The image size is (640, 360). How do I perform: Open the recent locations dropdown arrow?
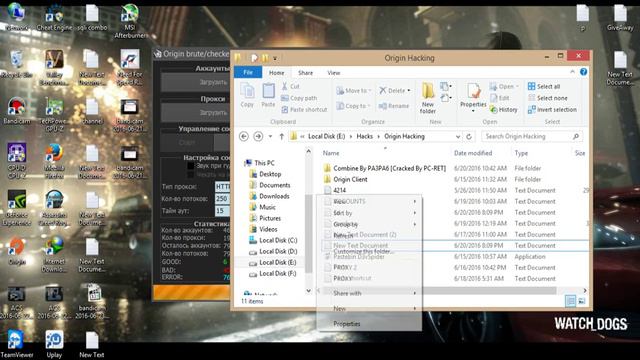pos(270,136)
